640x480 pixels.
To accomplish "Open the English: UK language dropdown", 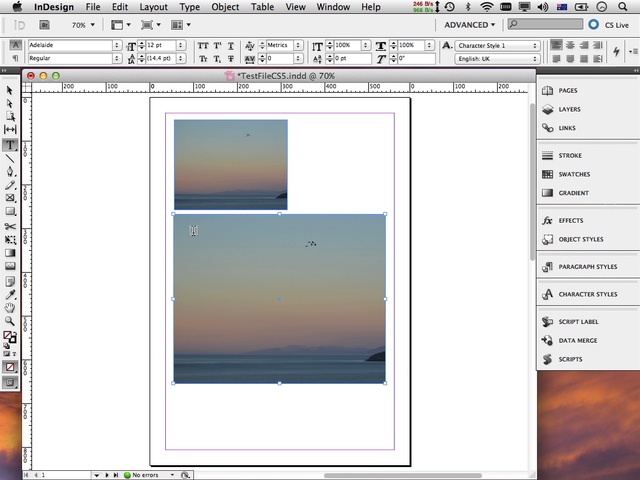I will 497,59.
